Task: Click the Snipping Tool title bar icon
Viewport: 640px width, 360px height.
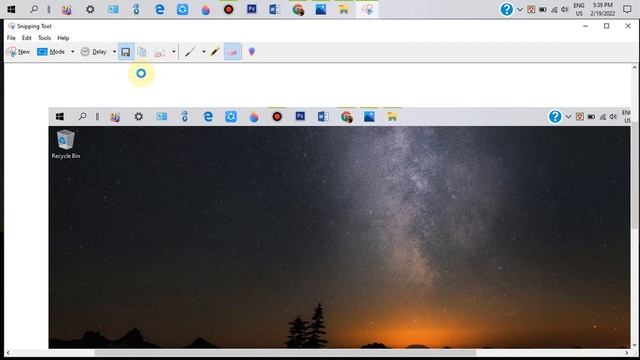Action: coord(11,26)
